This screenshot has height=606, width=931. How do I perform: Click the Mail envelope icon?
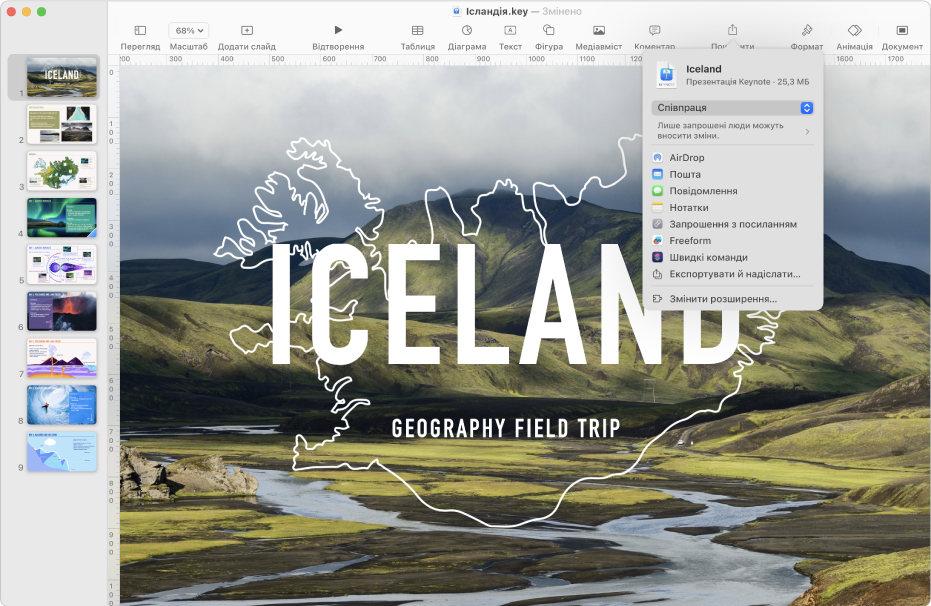click(x=657, y=174)
